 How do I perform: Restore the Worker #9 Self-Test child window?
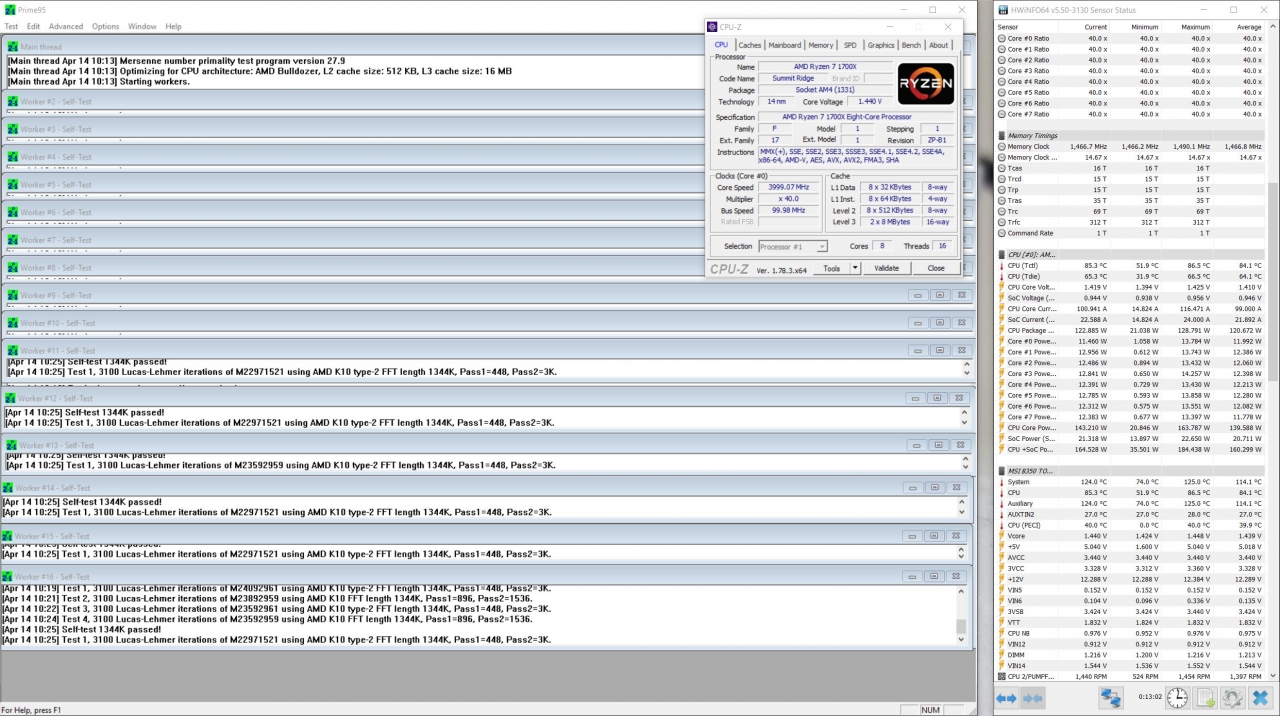coord(939,295)
